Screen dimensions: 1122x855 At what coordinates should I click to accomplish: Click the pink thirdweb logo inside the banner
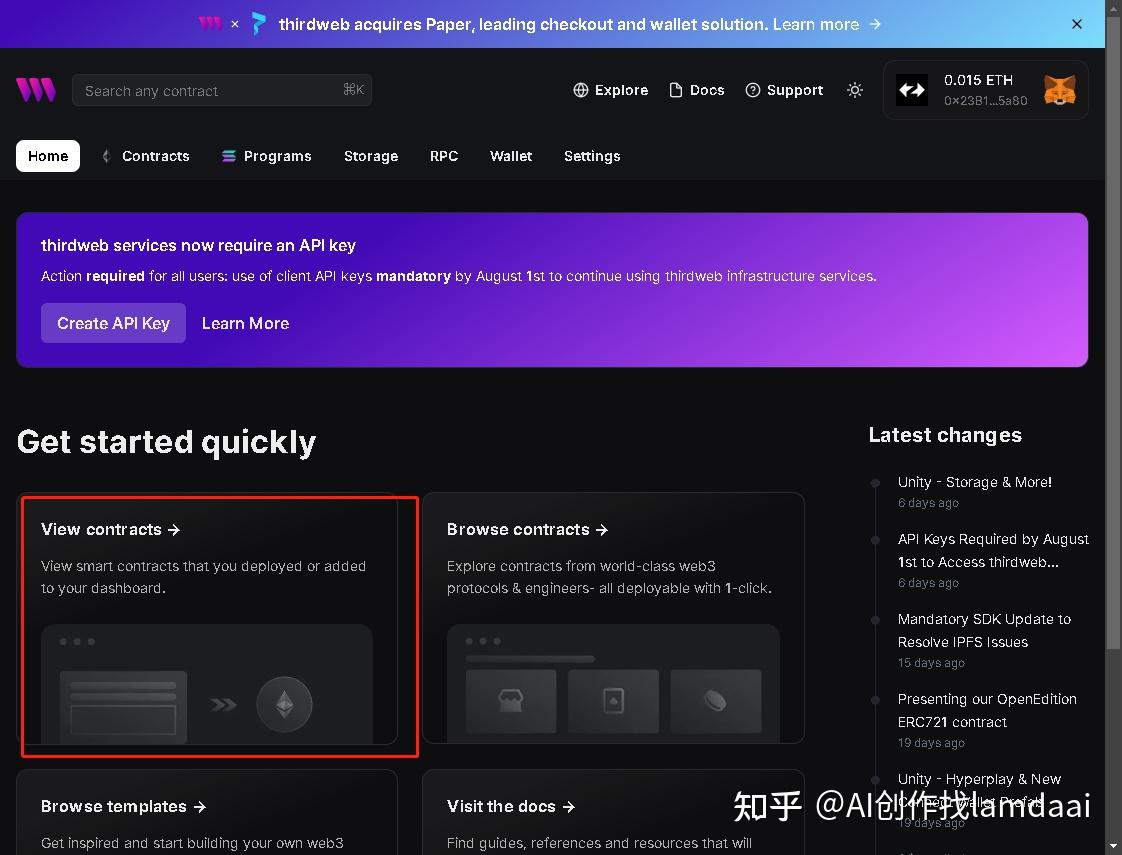pos(210,22)
